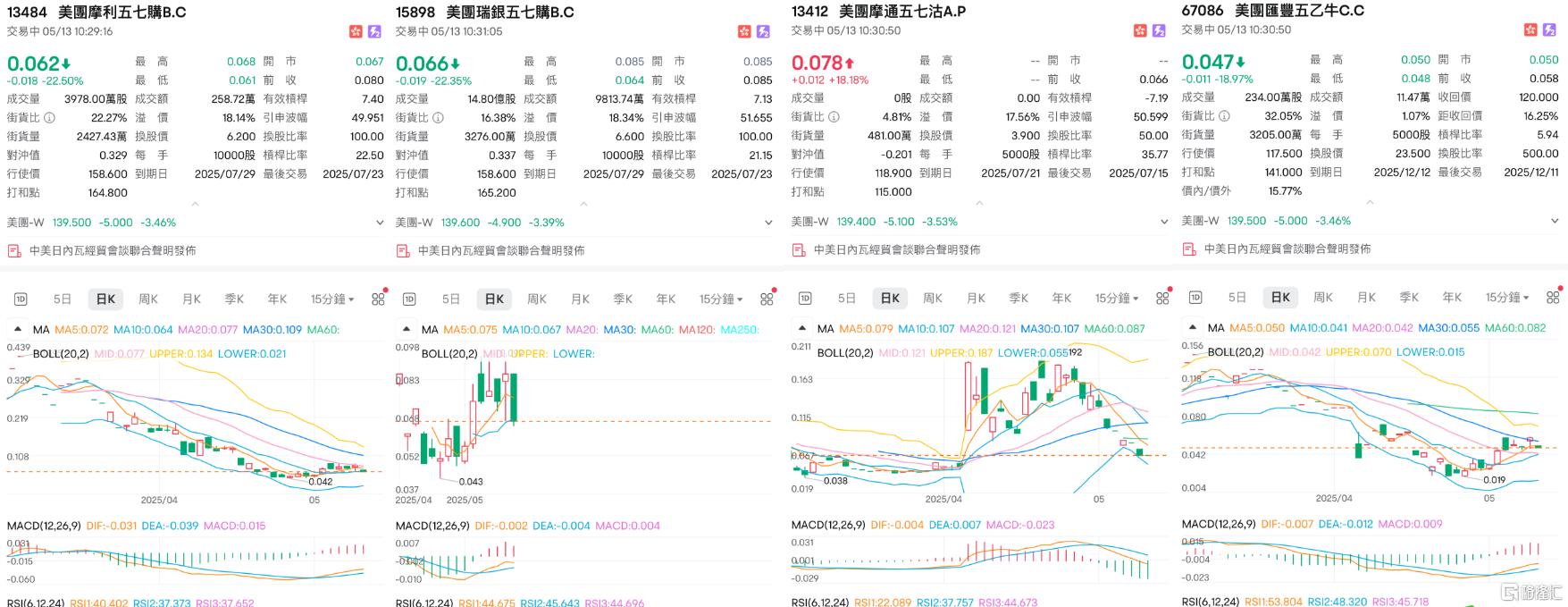Image resolution: width=1568 pixels, height=607 pixels.
Task: Click the MACD(12,26,9) label in the 13412 chart
Action: [828, 526]
